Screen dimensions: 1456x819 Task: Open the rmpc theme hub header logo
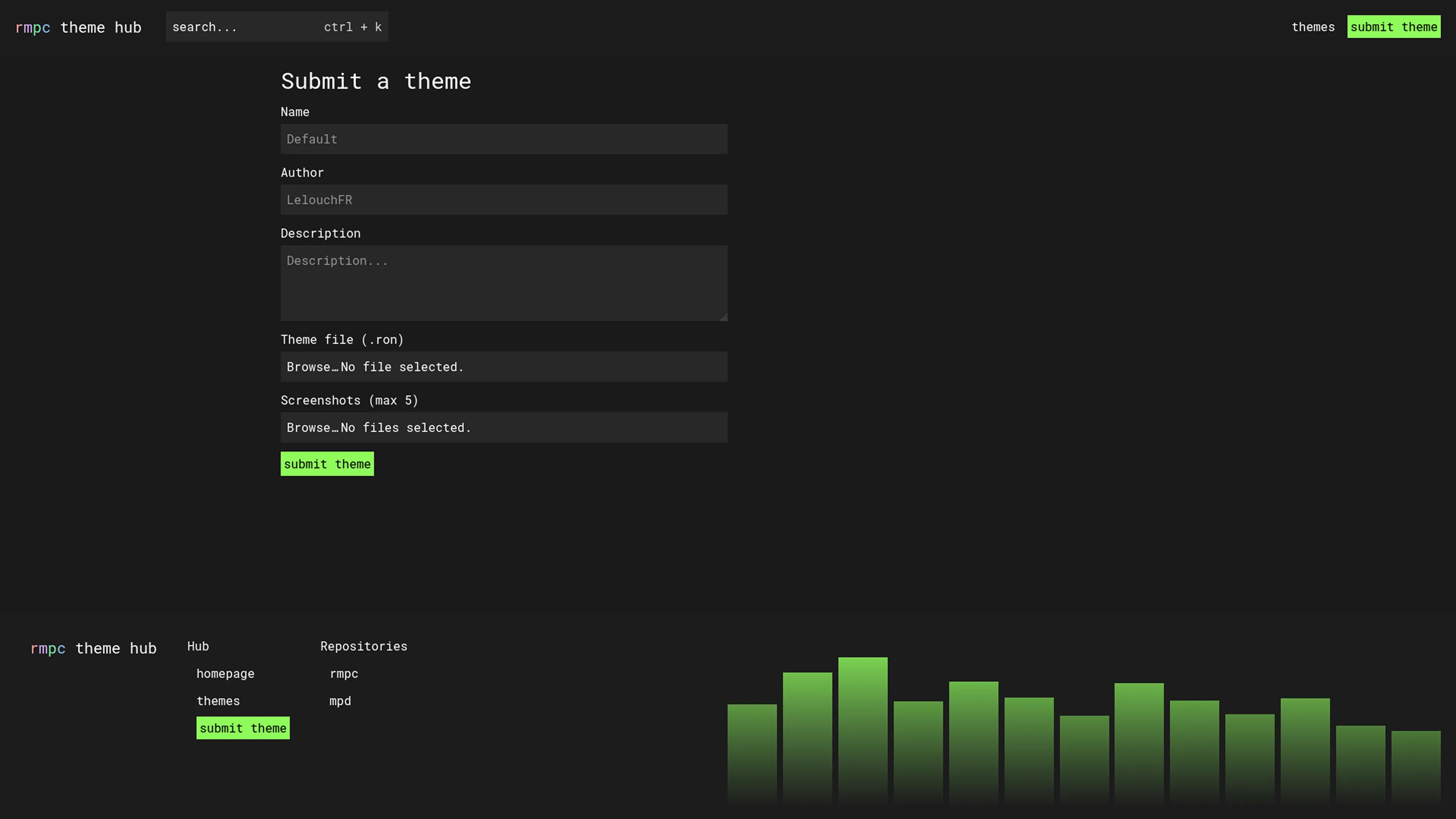[78, 27]
